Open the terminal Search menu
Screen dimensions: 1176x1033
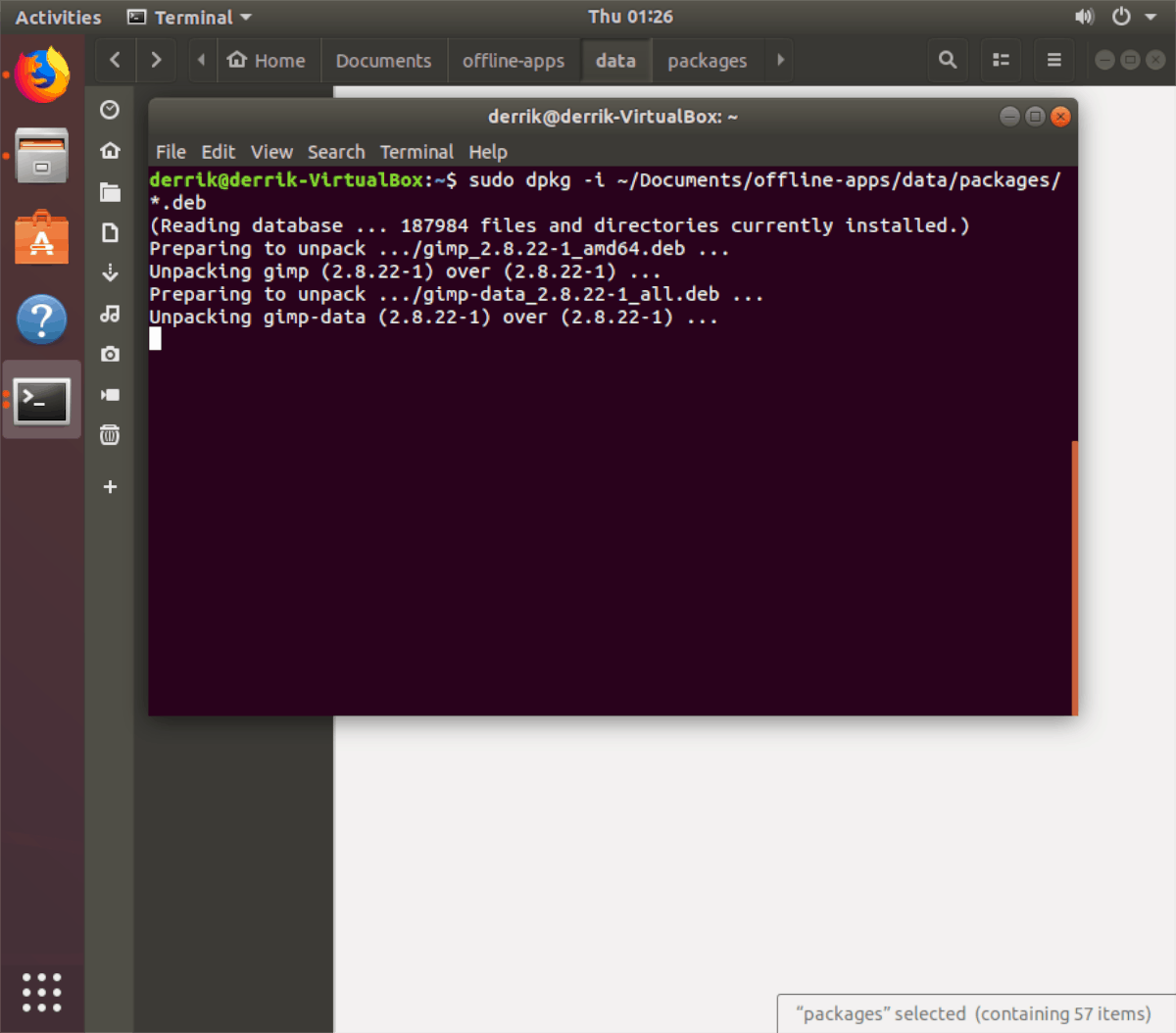click(x=335, y=152)
